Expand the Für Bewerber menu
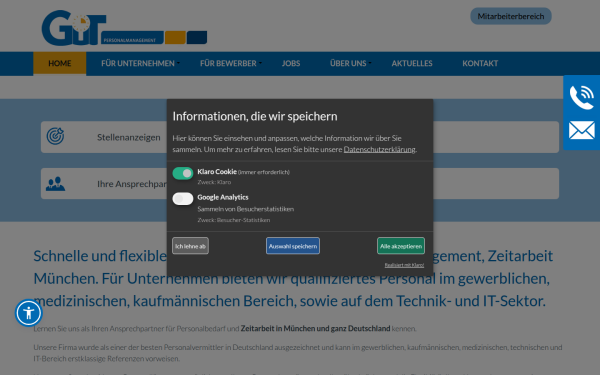Image resolution: width=600 pixels, height=375 pixels. (231, 64)
